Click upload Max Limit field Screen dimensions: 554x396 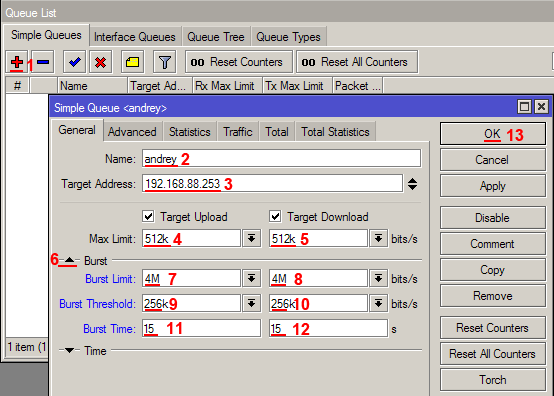(191, 238)
